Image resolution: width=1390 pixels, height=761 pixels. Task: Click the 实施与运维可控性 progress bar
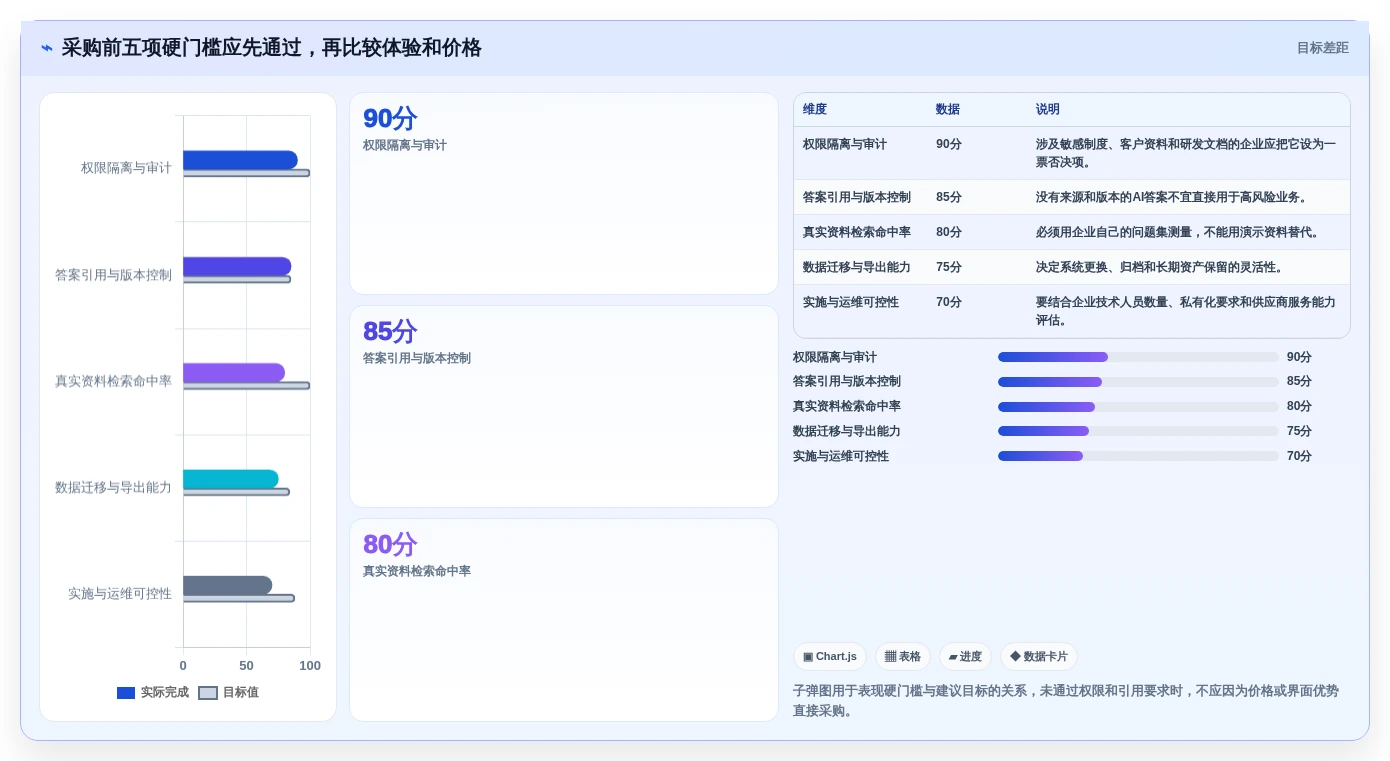click(1138, 456)
